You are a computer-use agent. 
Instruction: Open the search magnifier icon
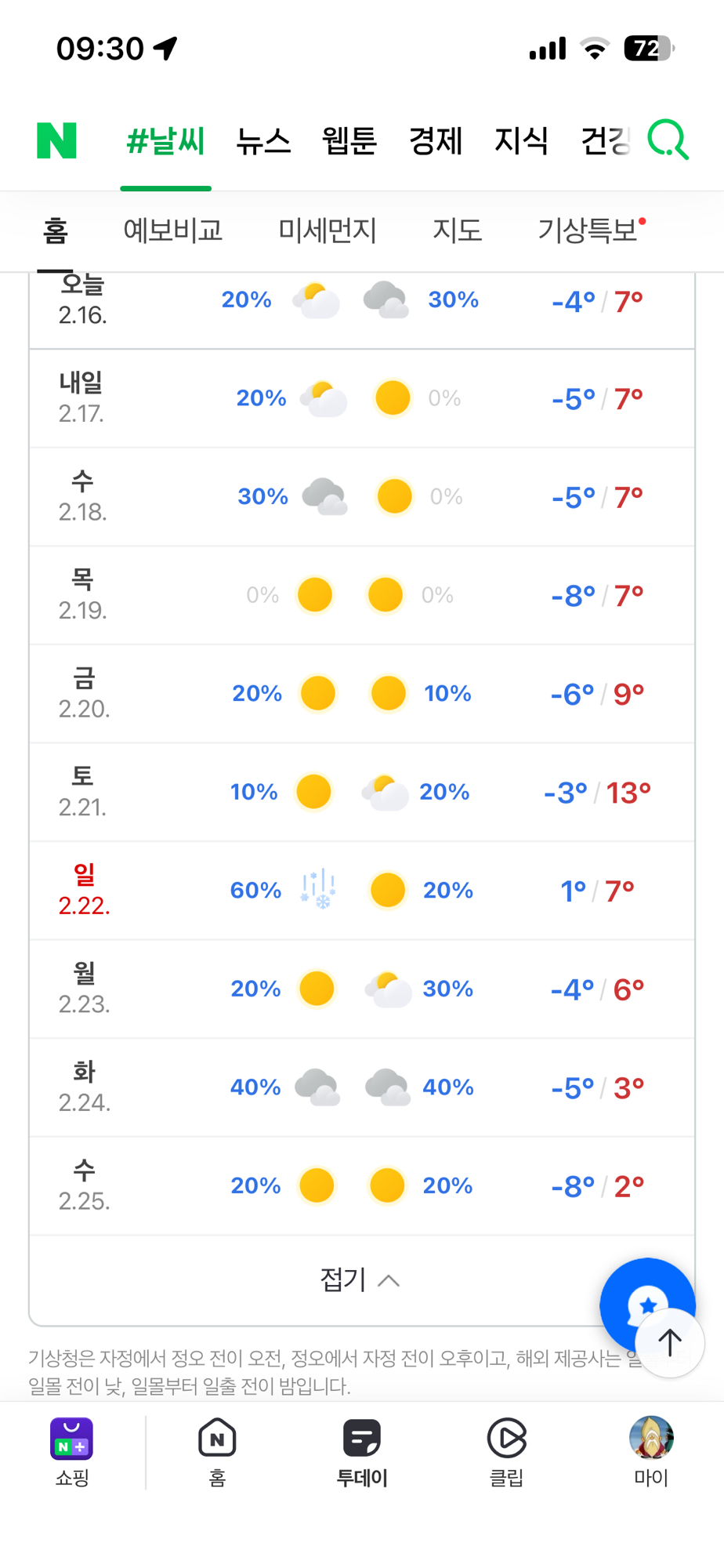(x=668, y=140)
